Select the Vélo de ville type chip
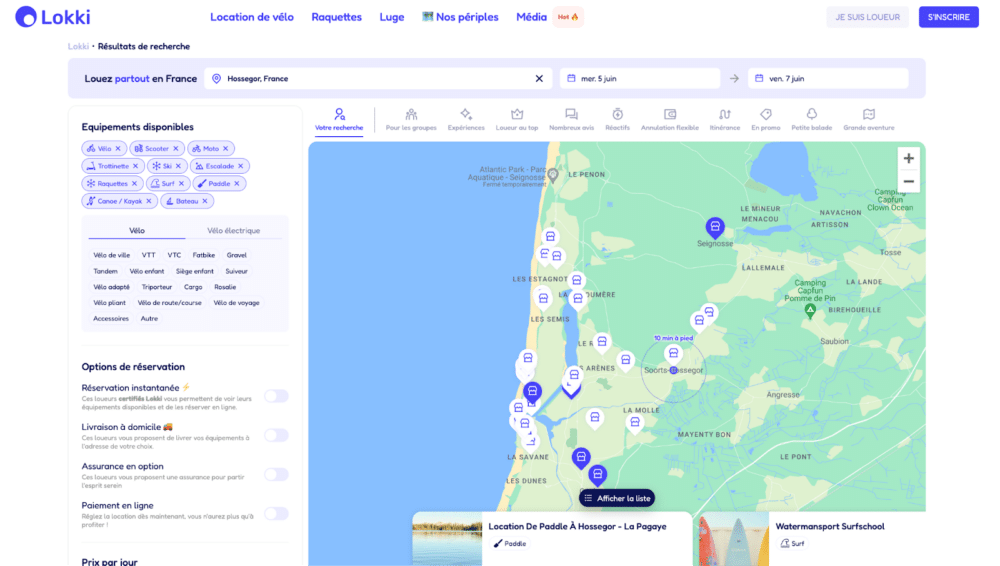The width and height of the screenshot is (1000, 566). (112, 255)
